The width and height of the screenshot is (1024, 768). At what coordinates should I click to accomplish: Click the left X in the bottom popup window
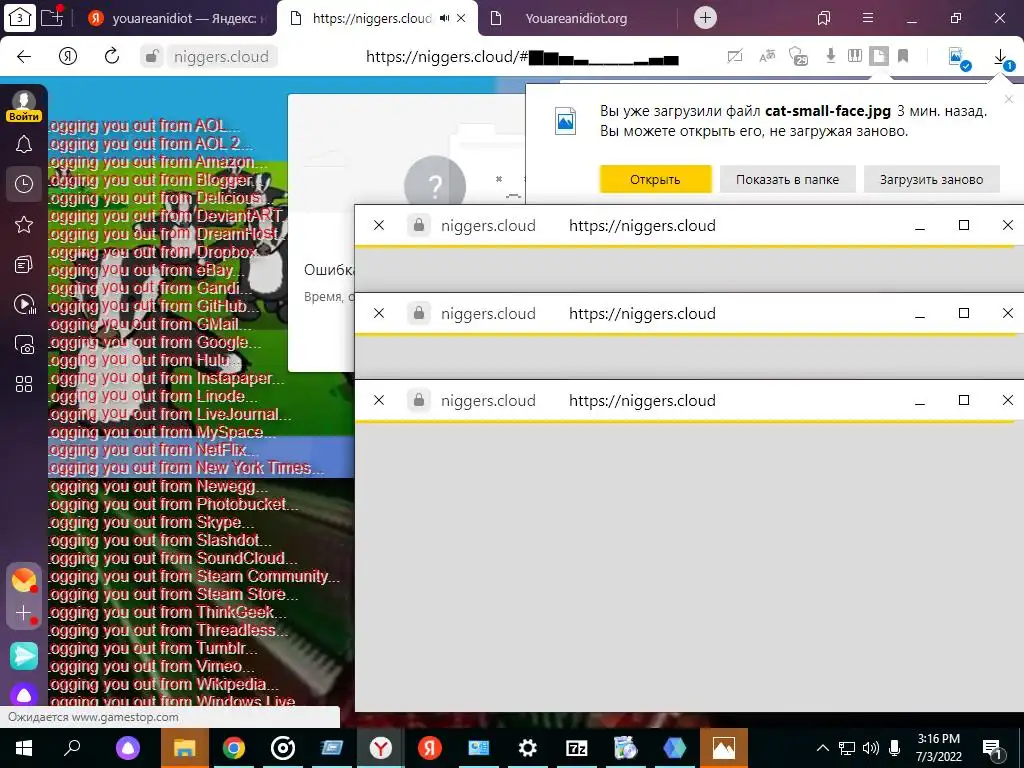[379, 400]
